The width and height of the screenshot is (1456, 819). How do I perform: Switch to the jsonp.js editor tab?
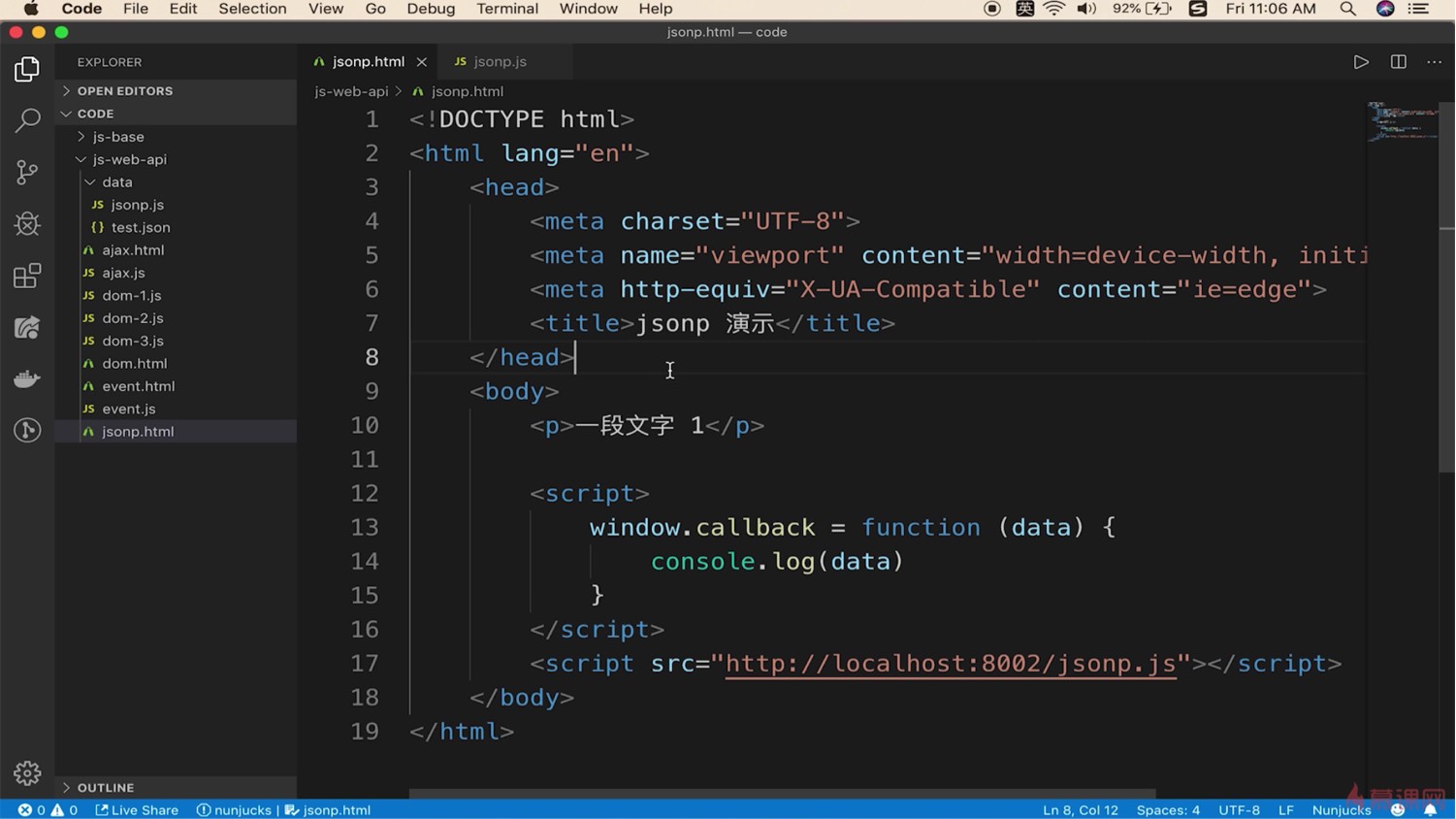click(500, 62)
